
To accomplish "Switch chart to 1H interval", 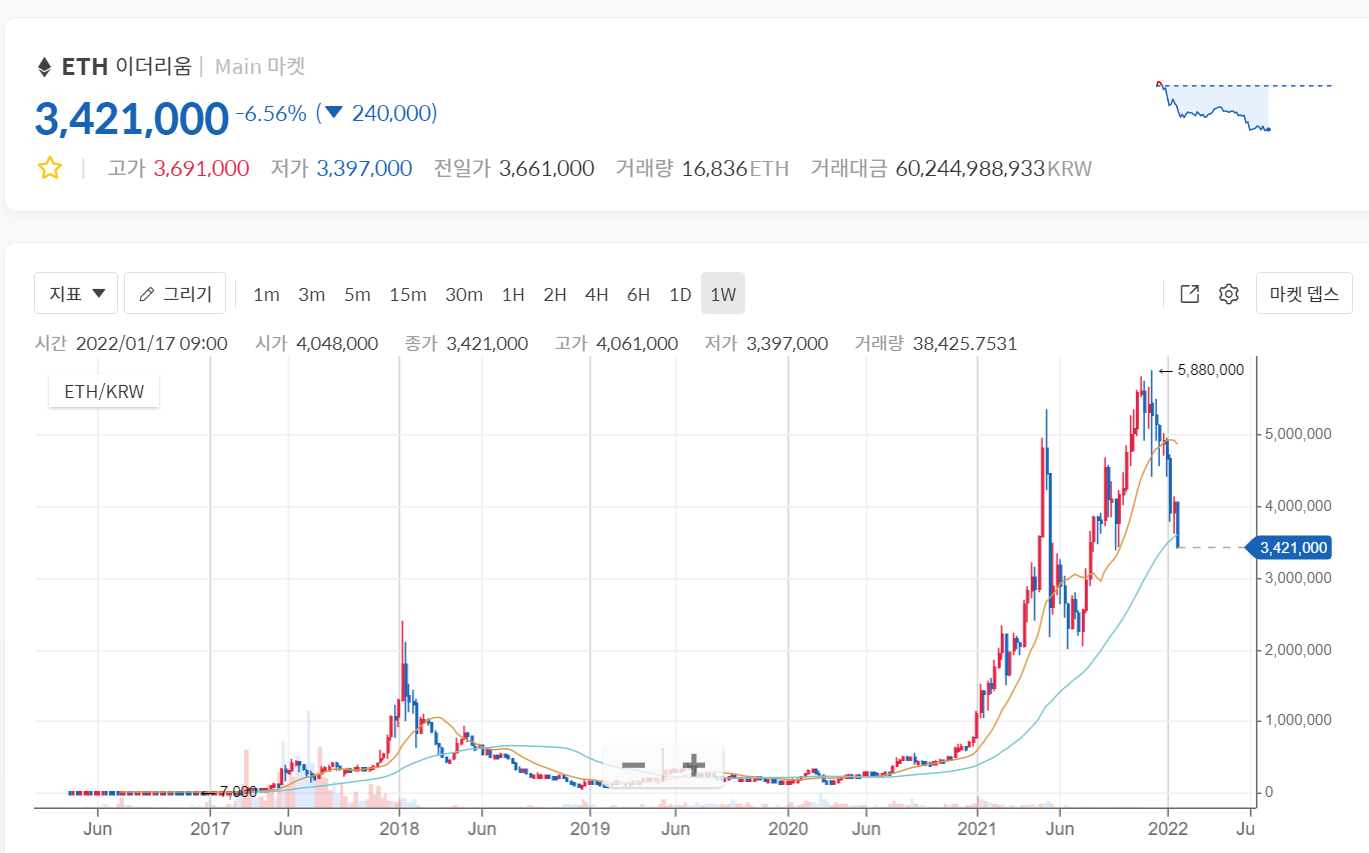I will pos(513,294).
